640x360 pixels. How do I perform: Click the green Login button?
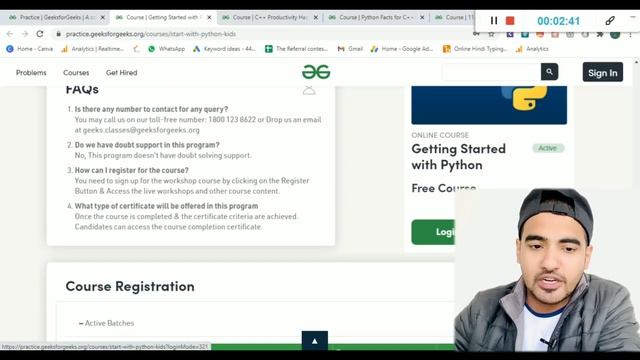click(433, 232)
